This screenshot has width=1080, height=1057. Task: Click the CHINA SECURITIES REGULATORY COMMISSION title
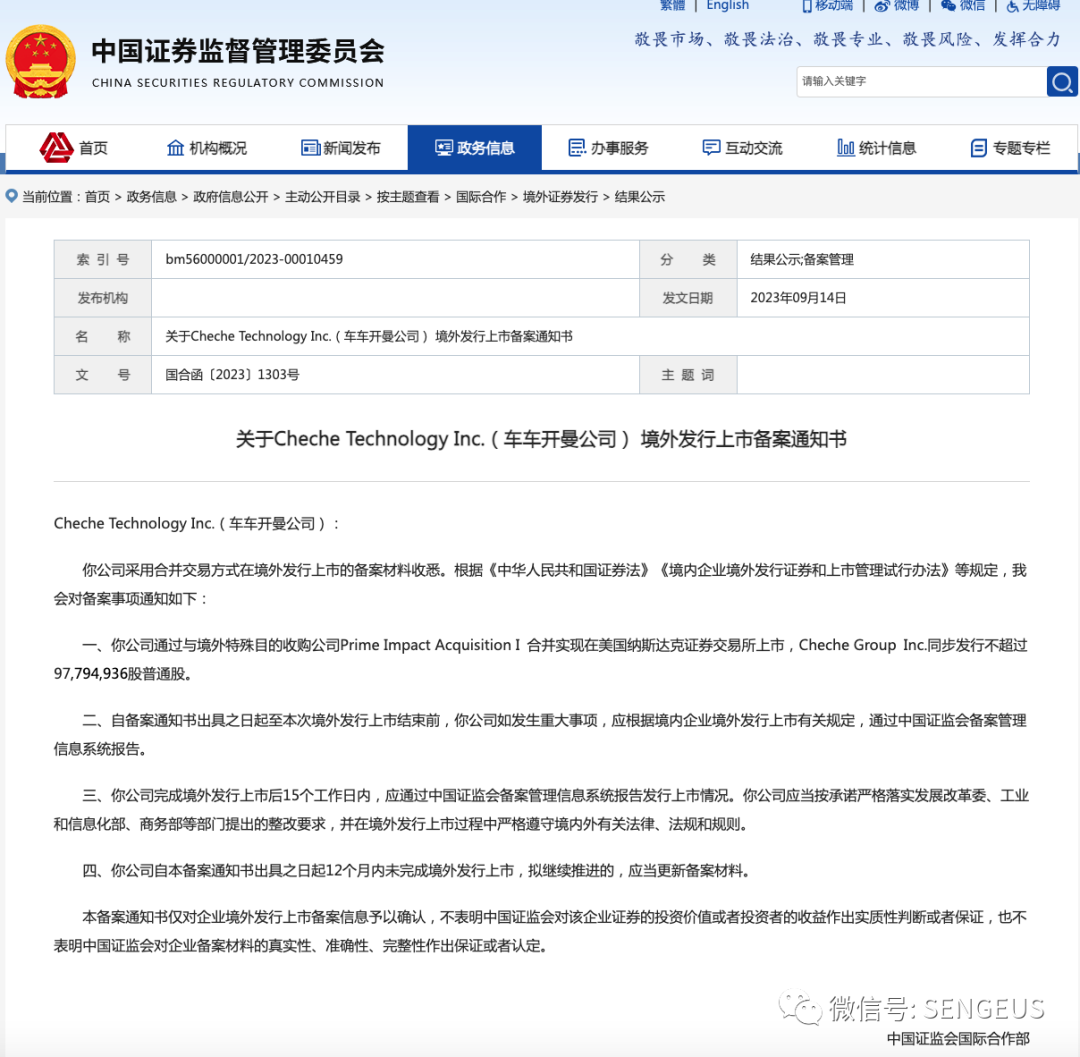(x=238, y=83)
